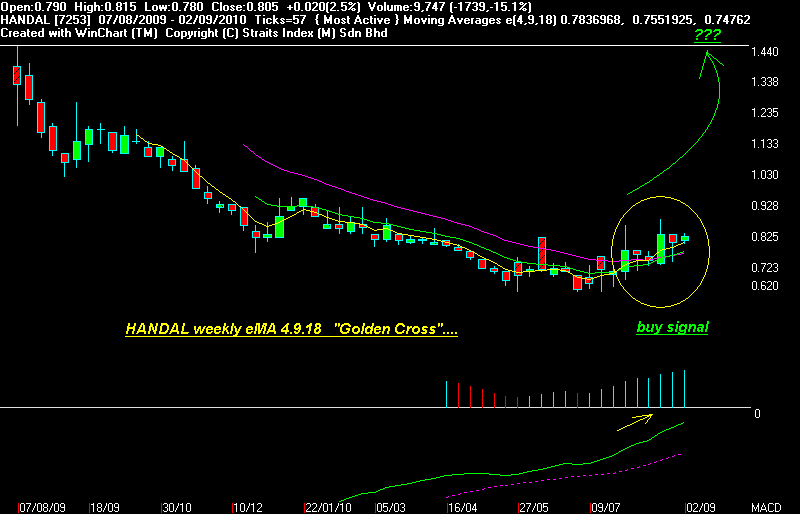Click the MACD indicator label
This screenshot has width=800, height=514.
(766, 508)
